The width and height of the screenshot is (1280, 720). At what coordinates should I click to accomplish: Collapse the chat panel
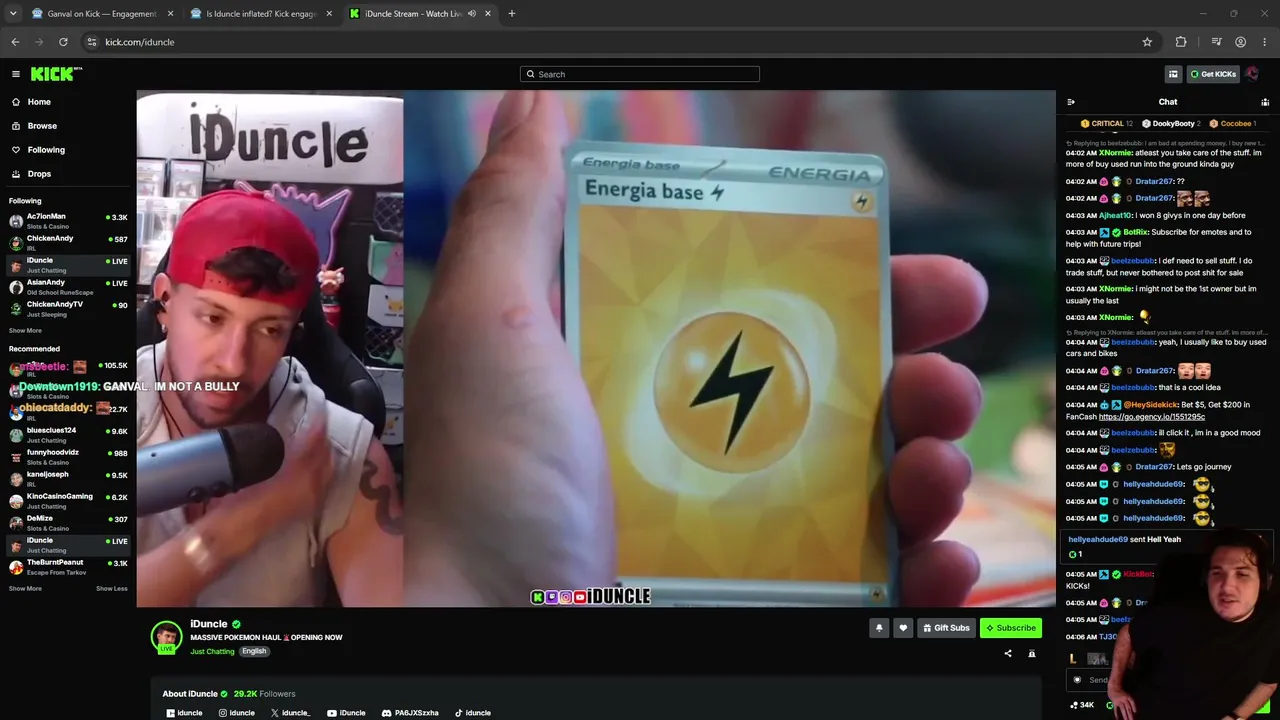[x=1071, y=102]
